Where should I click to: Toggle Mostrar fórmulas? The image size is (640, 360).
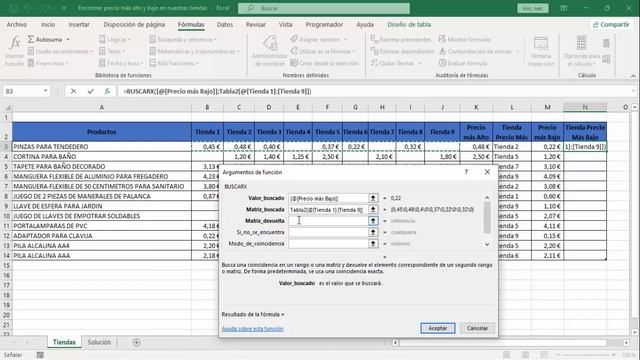(x=465, y=40)
